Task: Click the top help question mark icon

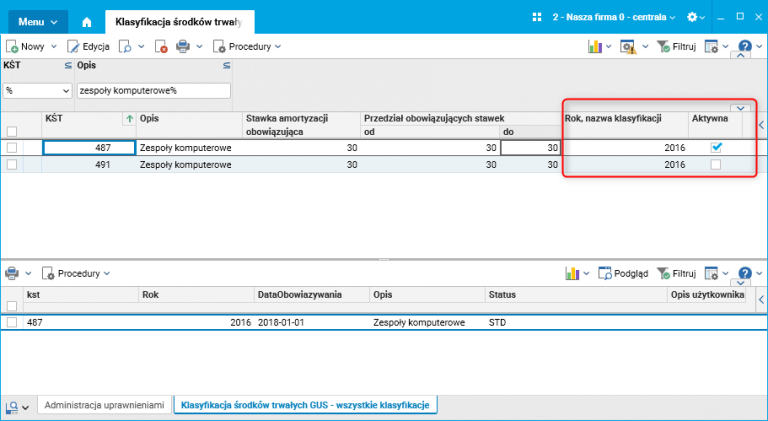Action: tap(745, 47)
